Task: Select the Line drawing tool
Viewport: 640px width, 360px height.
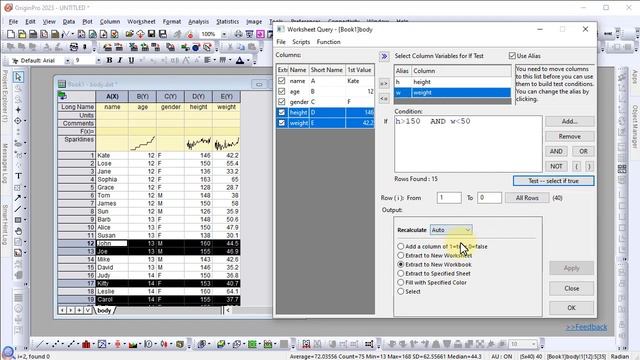Action: [x=18, y=209]
